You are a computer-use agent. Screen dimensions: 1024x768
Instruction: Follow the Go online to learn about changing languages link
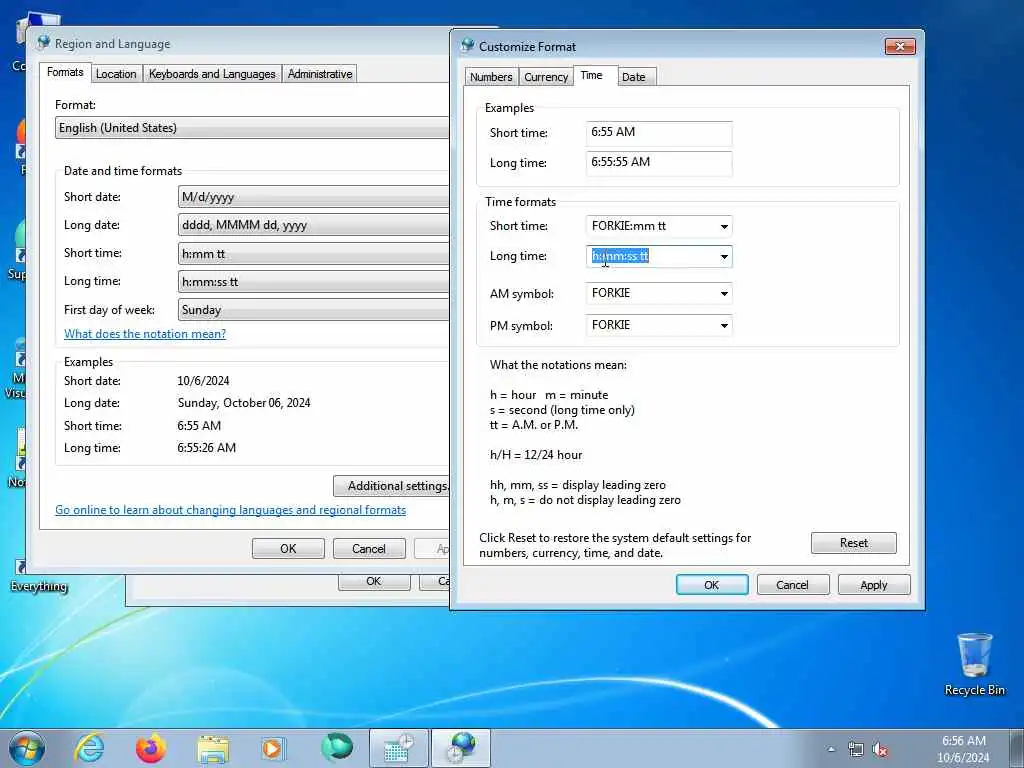tap(231, 511)
